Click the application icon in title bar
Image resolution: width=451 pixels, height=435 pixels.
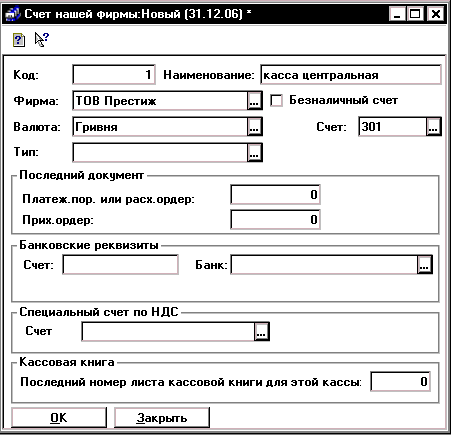[x=12, y=14]
